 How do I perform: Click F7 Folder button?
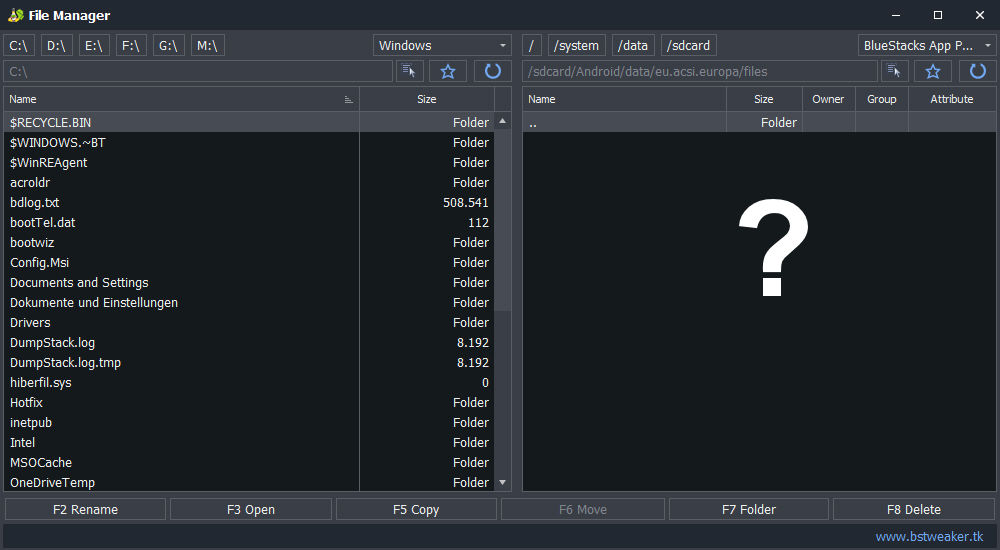(749, 509)
